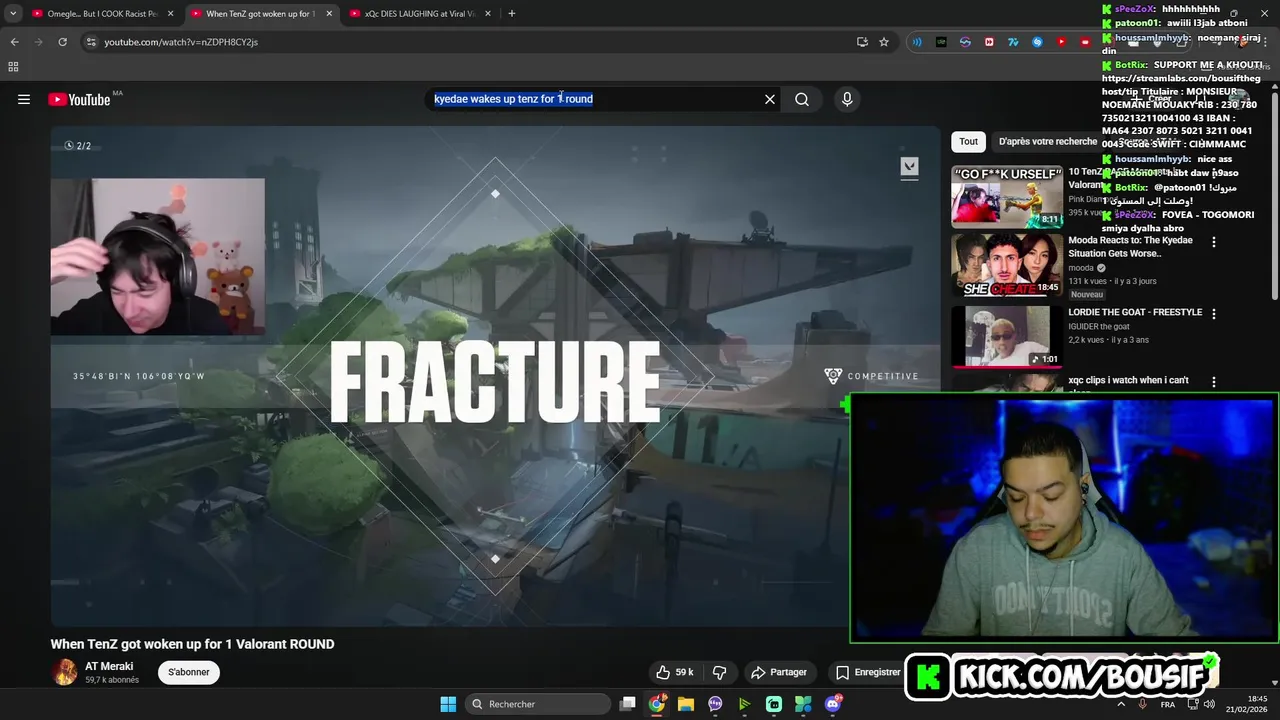This screenshot has height=720, width=1280.
Task: Open Task View on the taskbar
Action: tap(628, 704)
